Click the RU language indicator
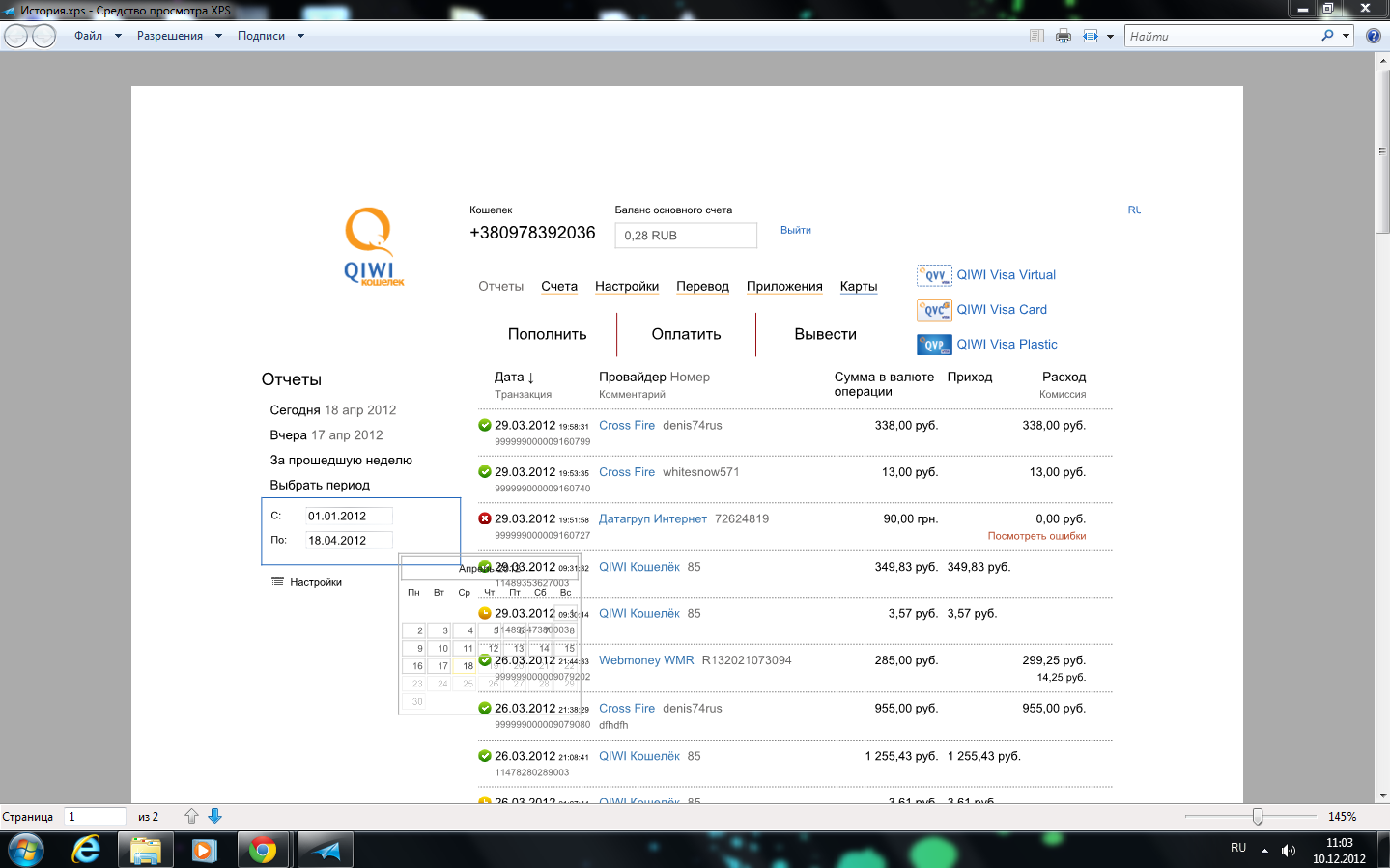The image size is (1390, 868). 1238,848
